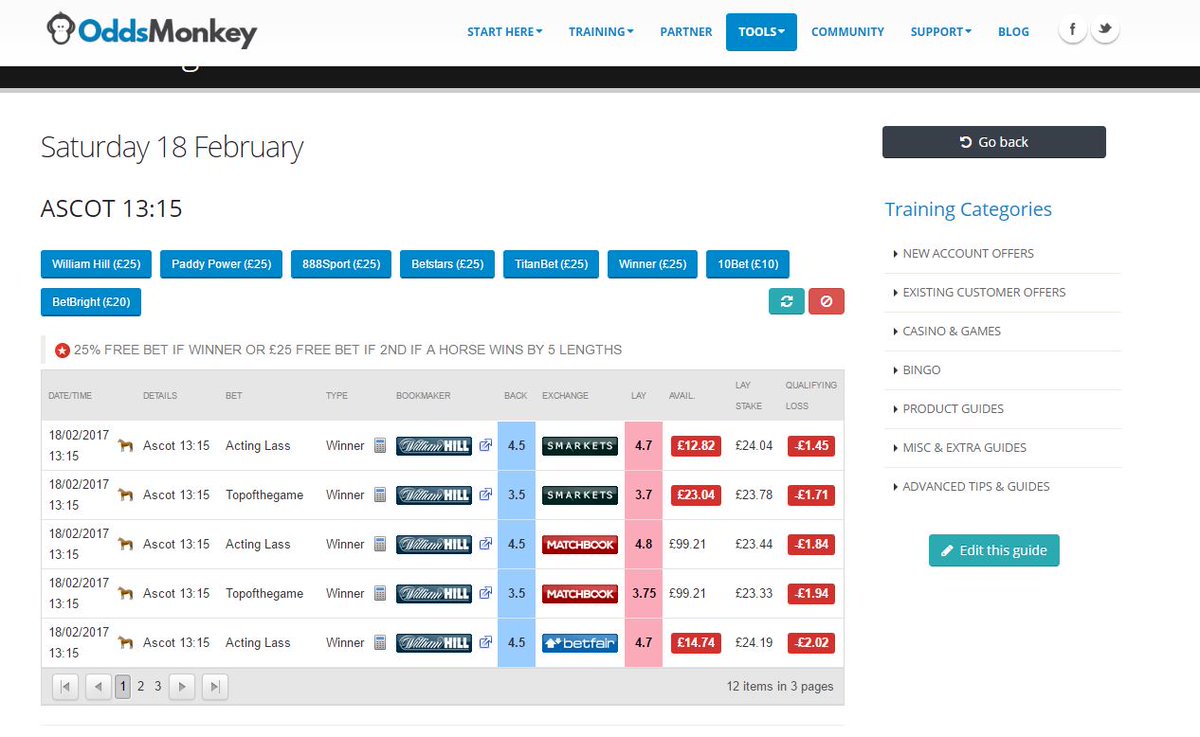Go to previous page of results

98,686
